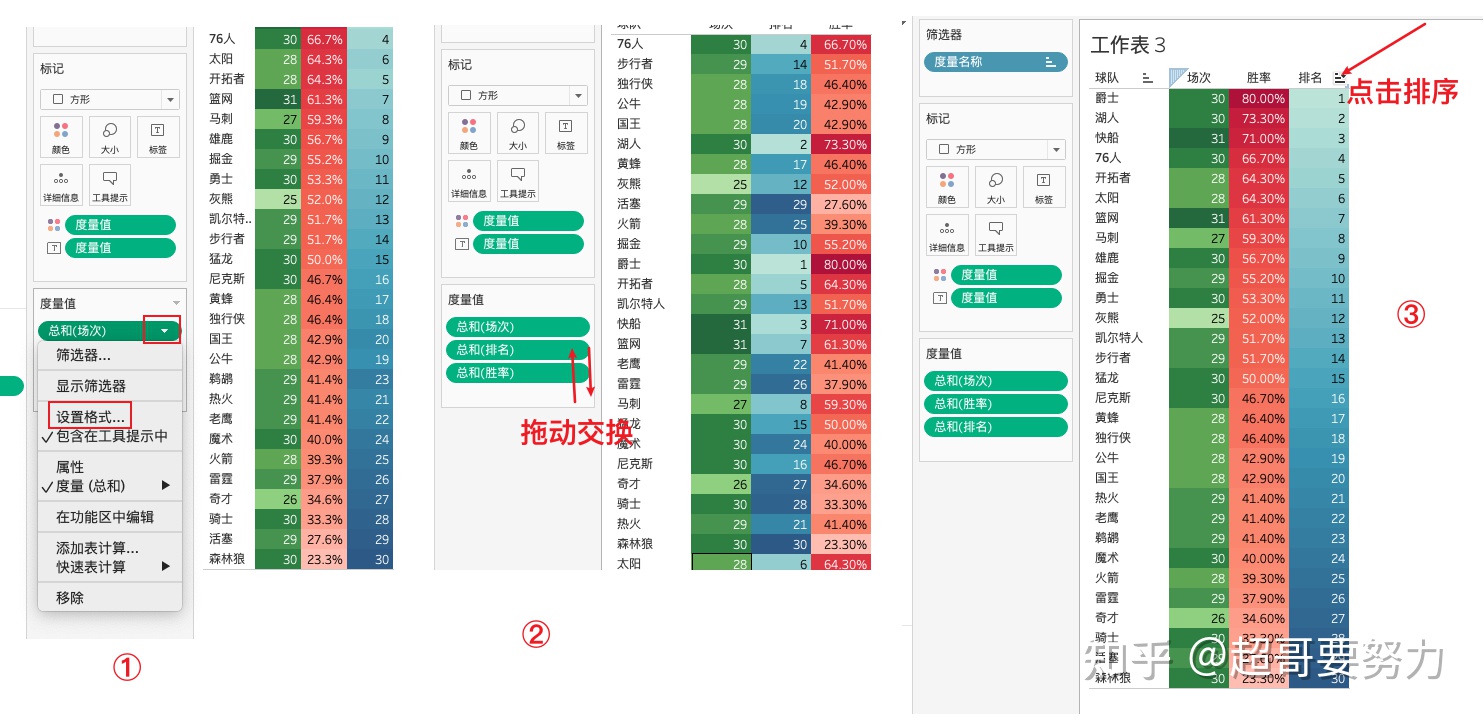Click the color-dots icon before 度量值 in the left screenshot
The image size is (1484, 720).
click(x=54, y=225)
